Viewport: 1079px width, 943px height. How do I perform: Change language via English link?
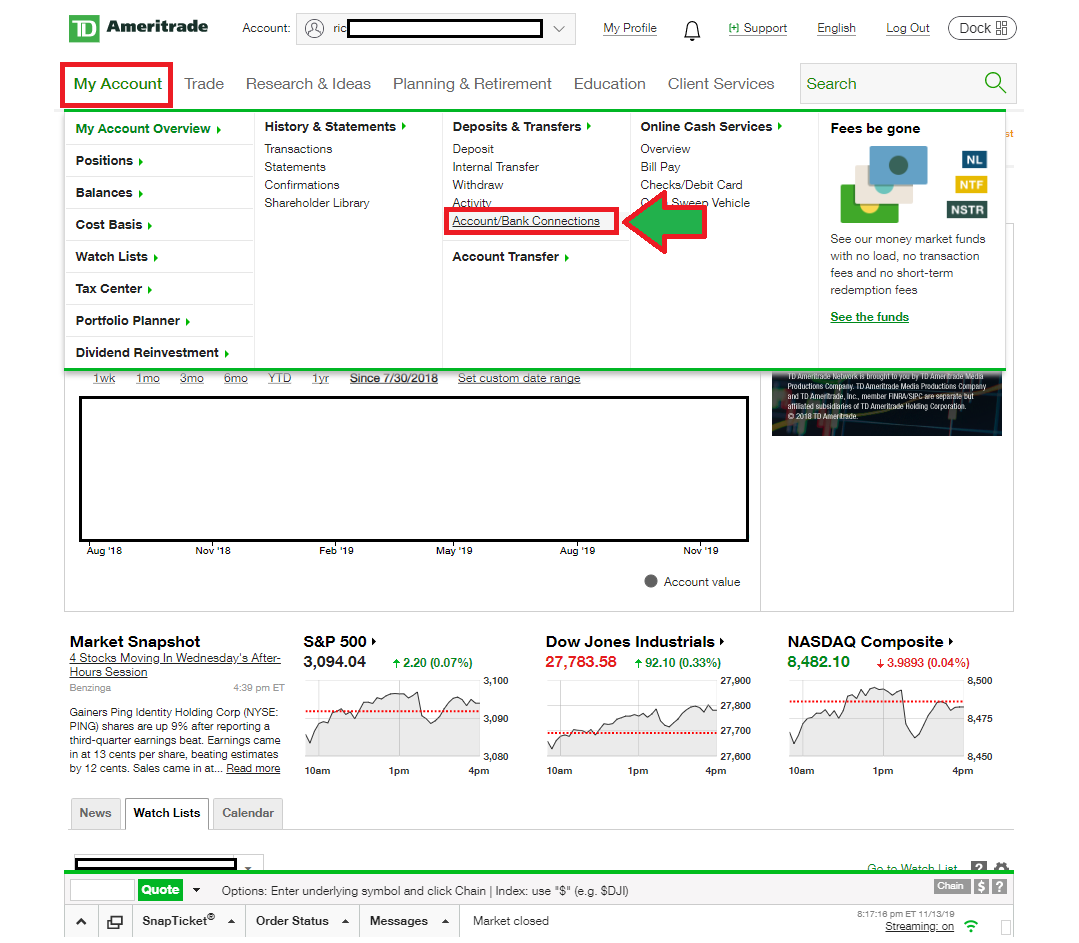click(836, 28)
